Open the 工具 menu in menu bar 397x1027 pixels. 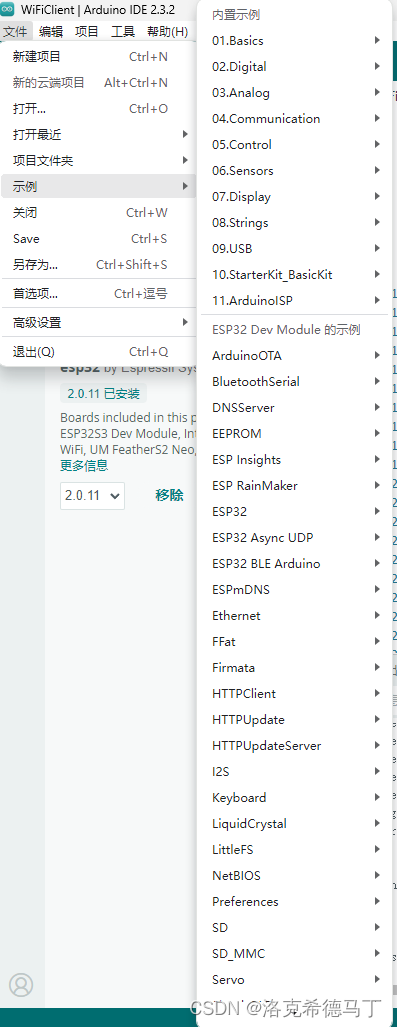[x=123, y=31]
